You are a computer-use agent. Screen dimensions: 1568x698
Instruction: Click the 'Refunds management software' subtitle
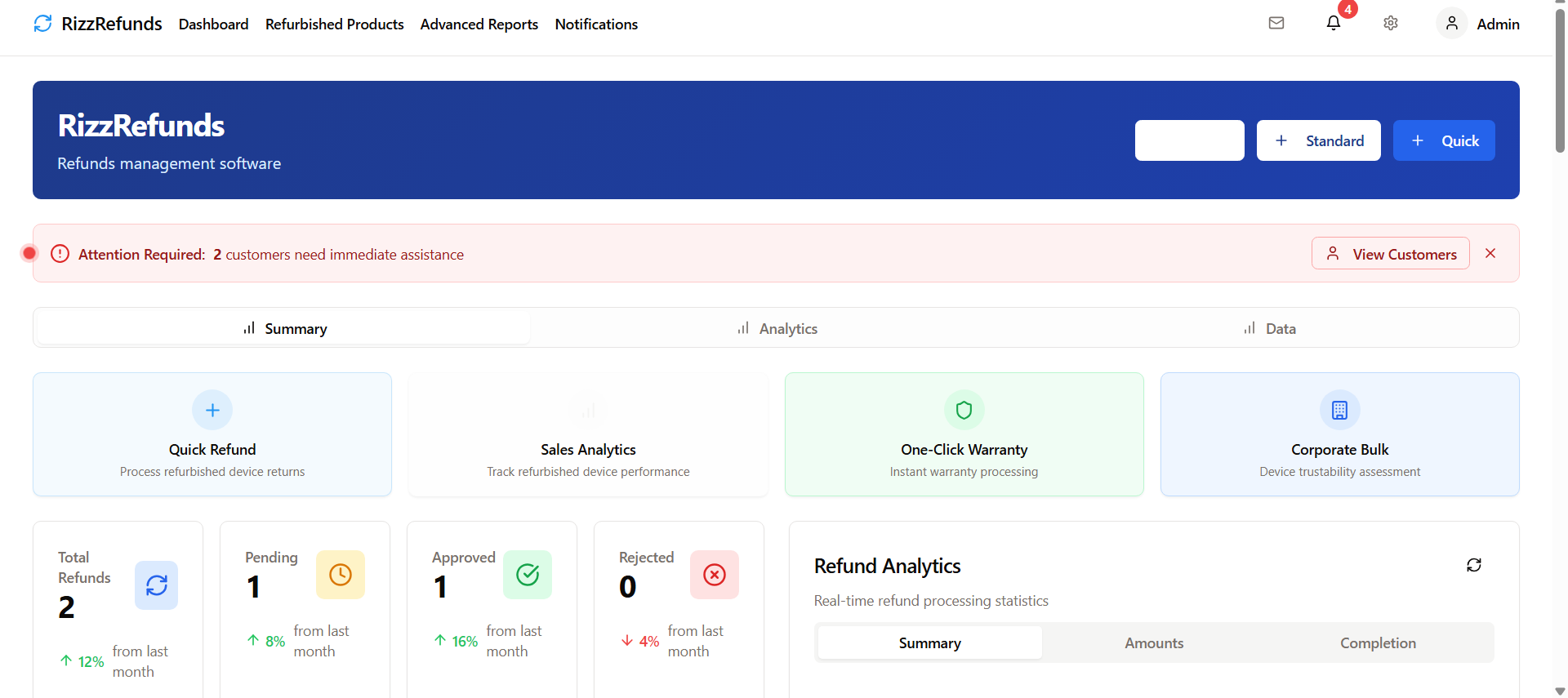click(169, 163)
